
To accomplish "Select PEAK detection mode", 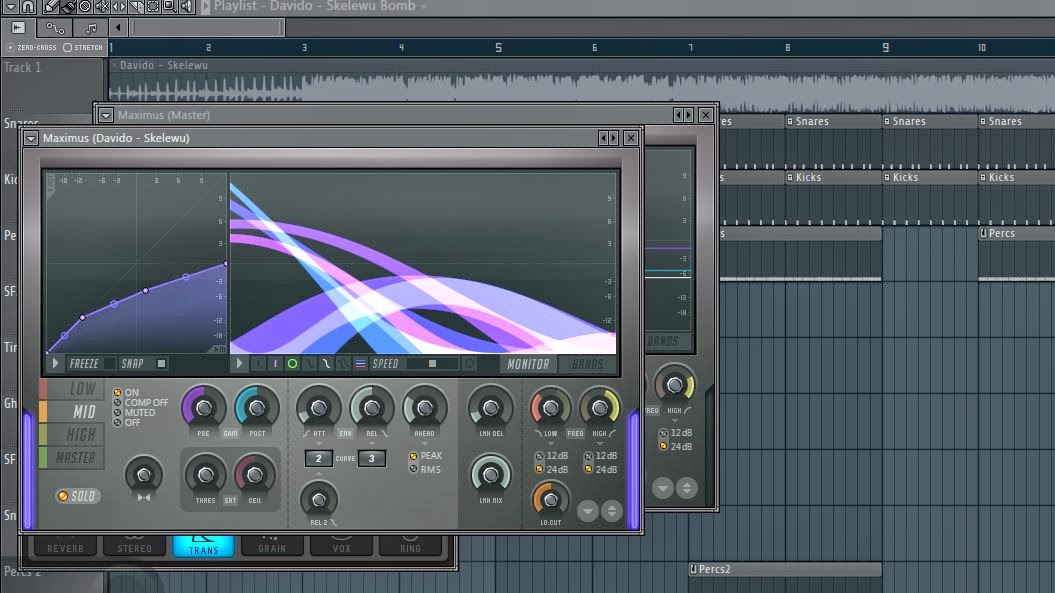I will (x=426, y=456).
